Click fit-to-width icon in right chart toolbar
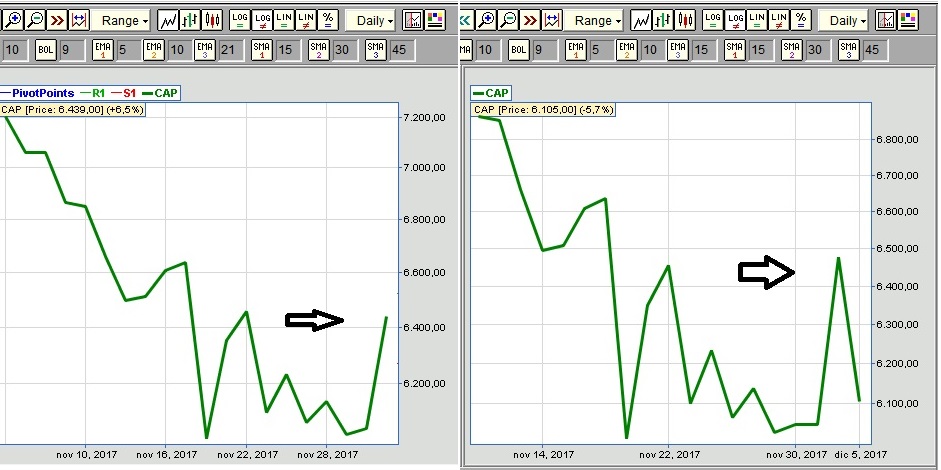 tap(552, 20)
